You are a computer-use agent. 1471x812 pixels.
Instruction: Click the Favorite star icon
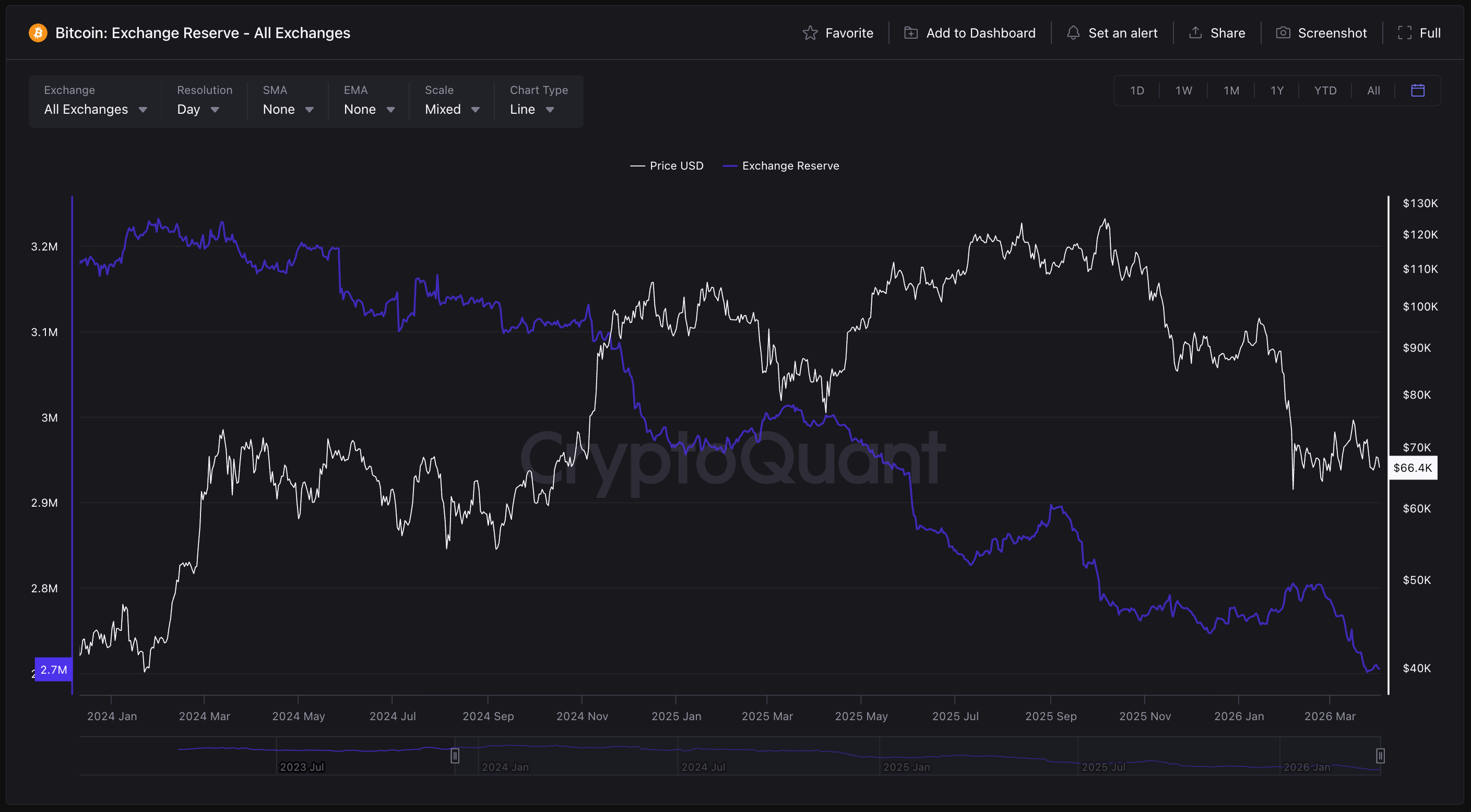810,33
